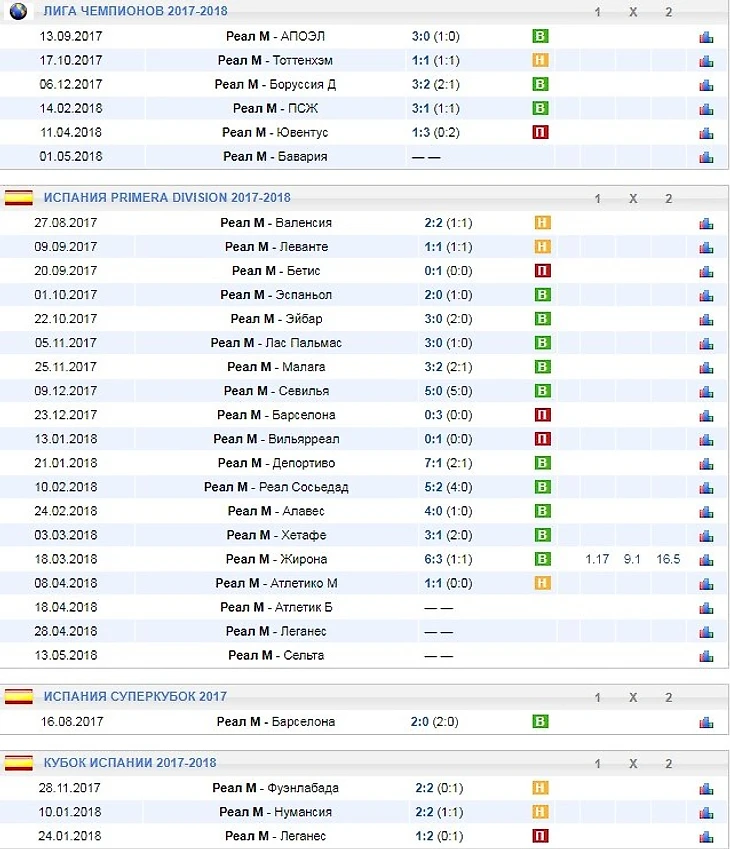Screen dimensions: 730x849
Task: Click chart icon for Реал М - Нумансия
Action: point(706,812)
